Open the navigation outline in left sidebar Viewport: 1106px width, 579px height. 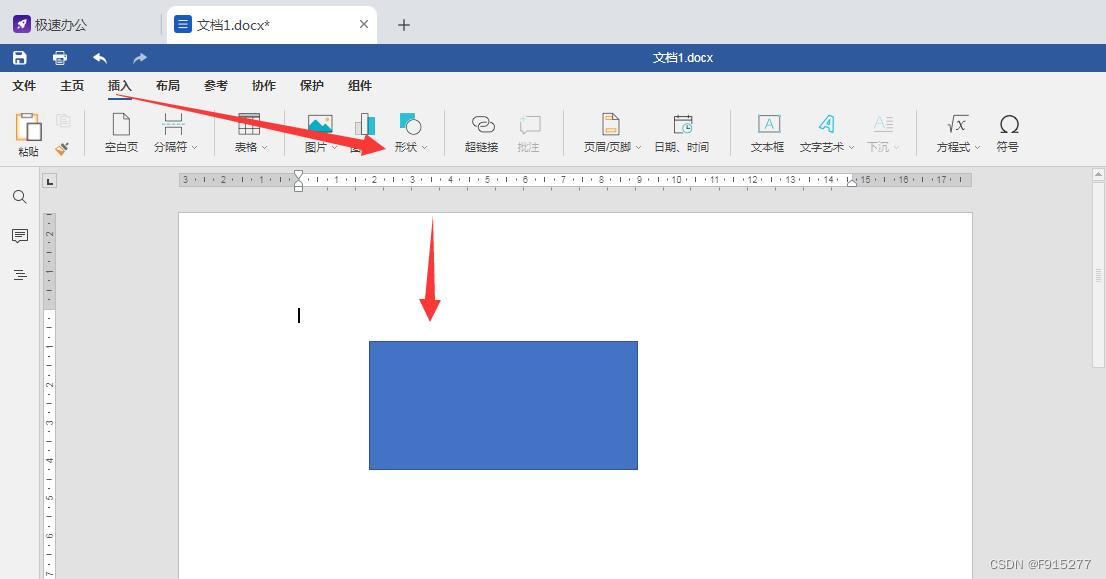(20, 275)
